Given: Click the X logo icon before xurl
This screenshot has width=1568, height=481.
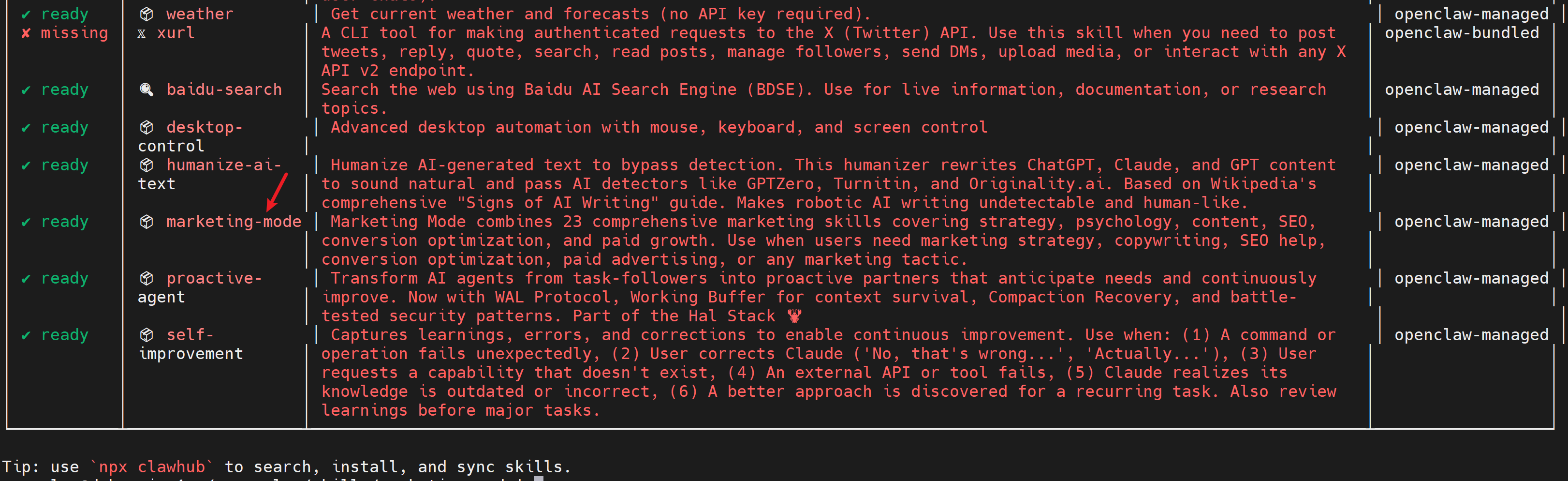Looking at the screenshot, I should [141, 33].
